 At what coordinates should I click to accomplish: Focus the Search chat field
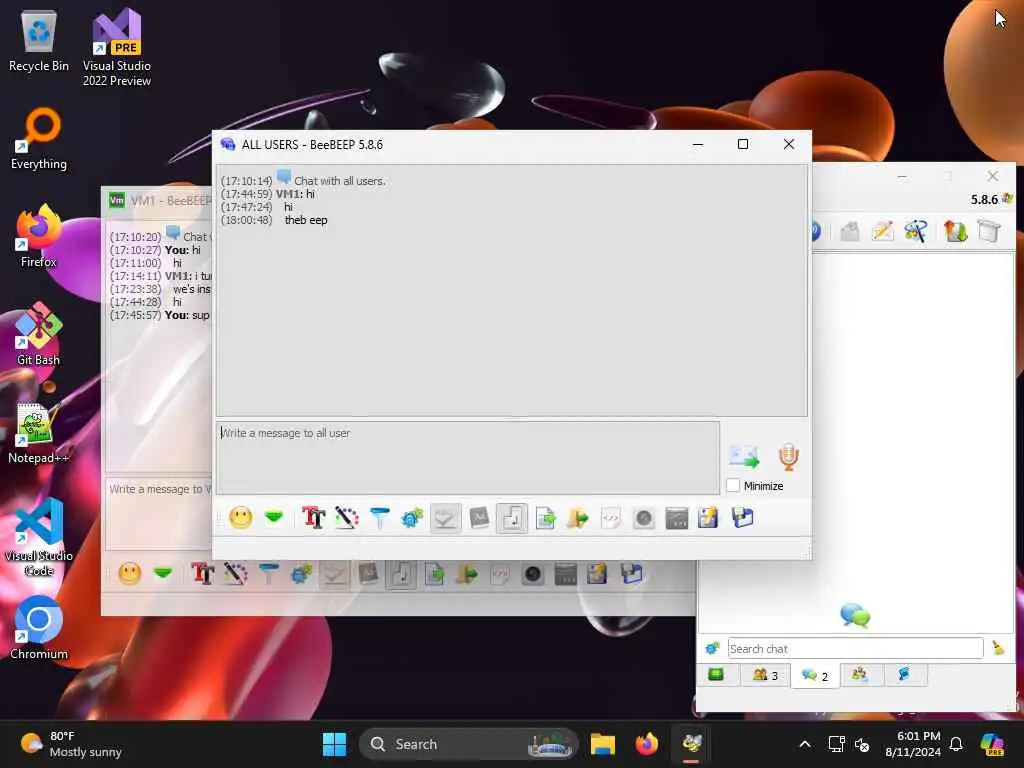[856, 648]
